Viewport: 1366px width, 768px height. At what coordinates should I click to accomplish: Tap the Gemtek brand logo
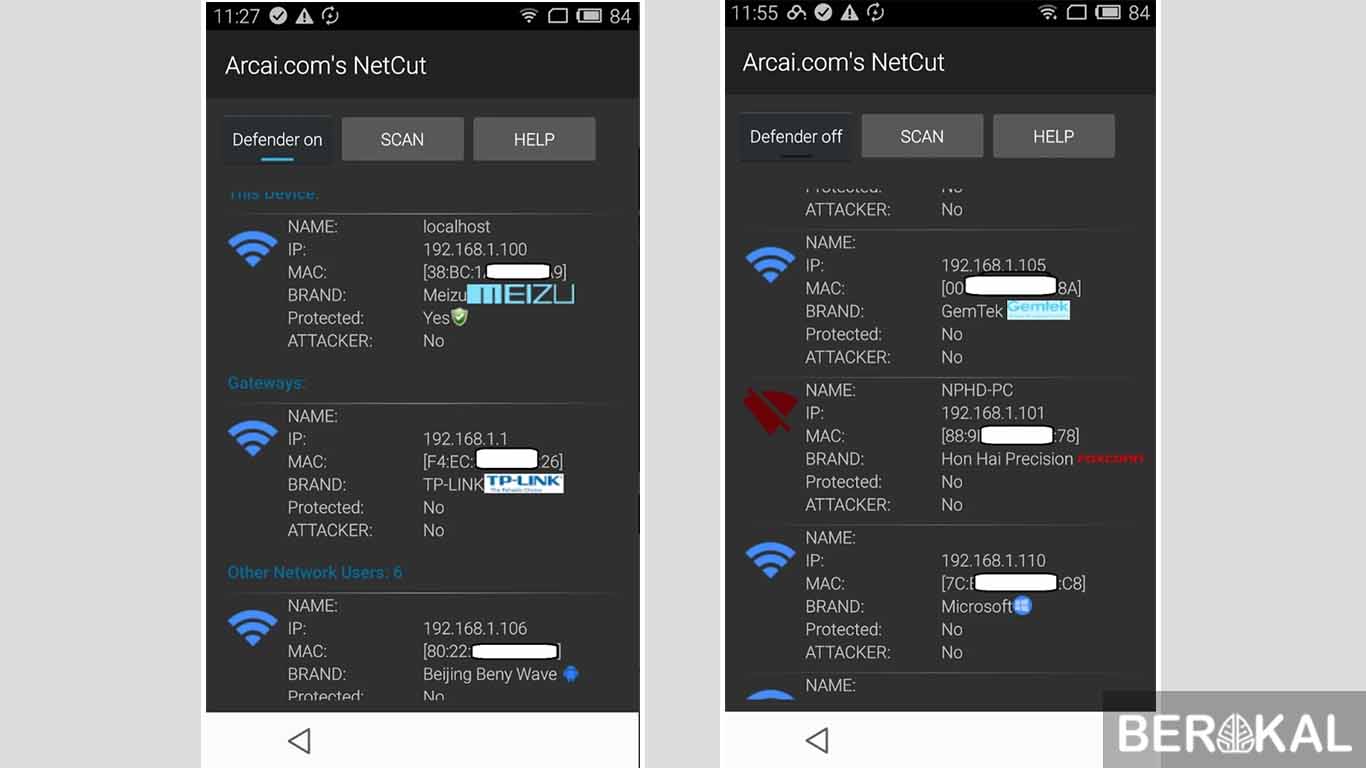coord(1038,310)
